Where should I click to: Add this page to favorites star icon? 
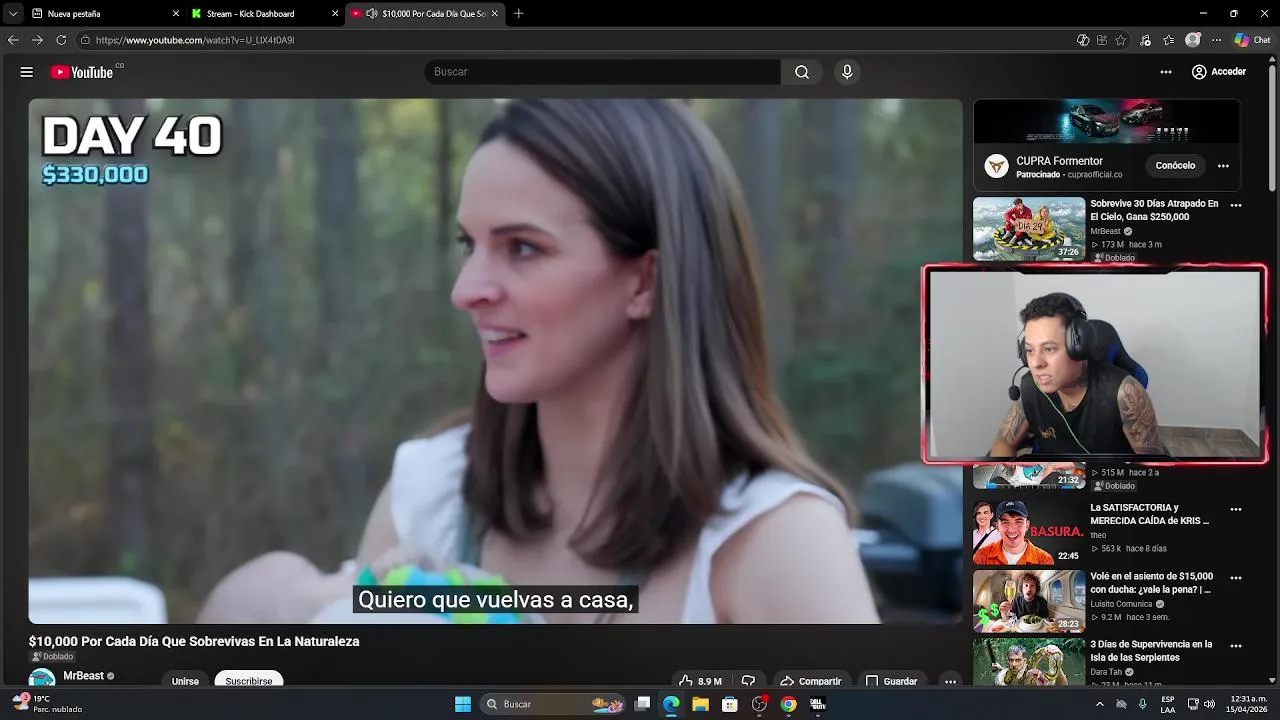click(1121, 40)
